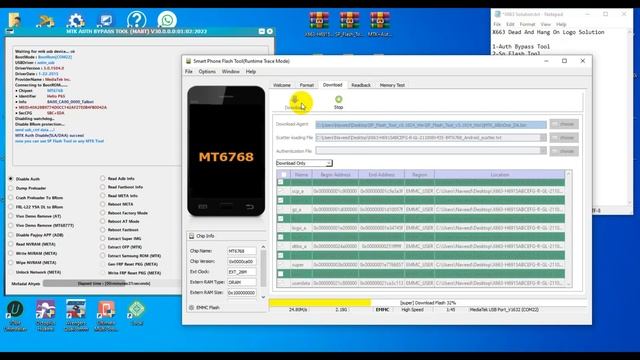Viewport: 640px width, 360px height.
Task: Select the Read Adb Info radio button
Action: 102,178
